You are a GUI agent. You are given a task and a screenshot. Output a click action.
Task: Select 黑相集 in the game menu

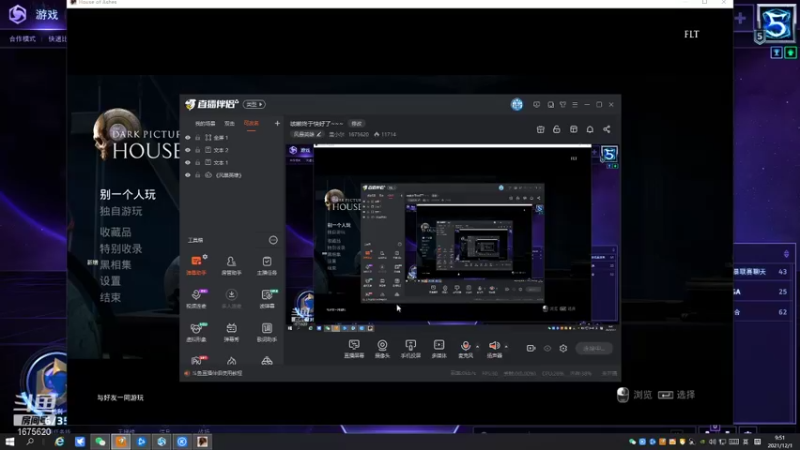pyautogui.click(x=115, y=265)
